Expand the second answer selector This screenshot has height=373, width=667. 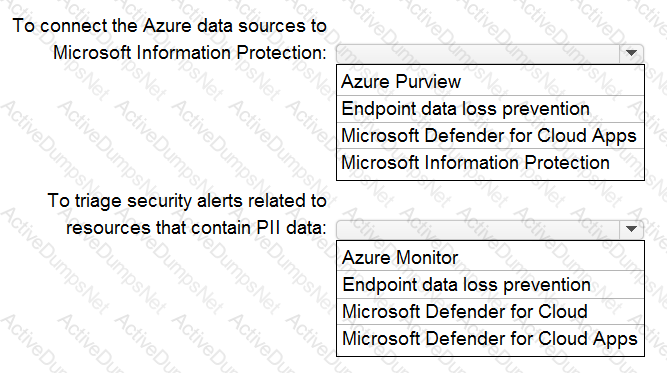pyautogui.click(x=631, y=230)
